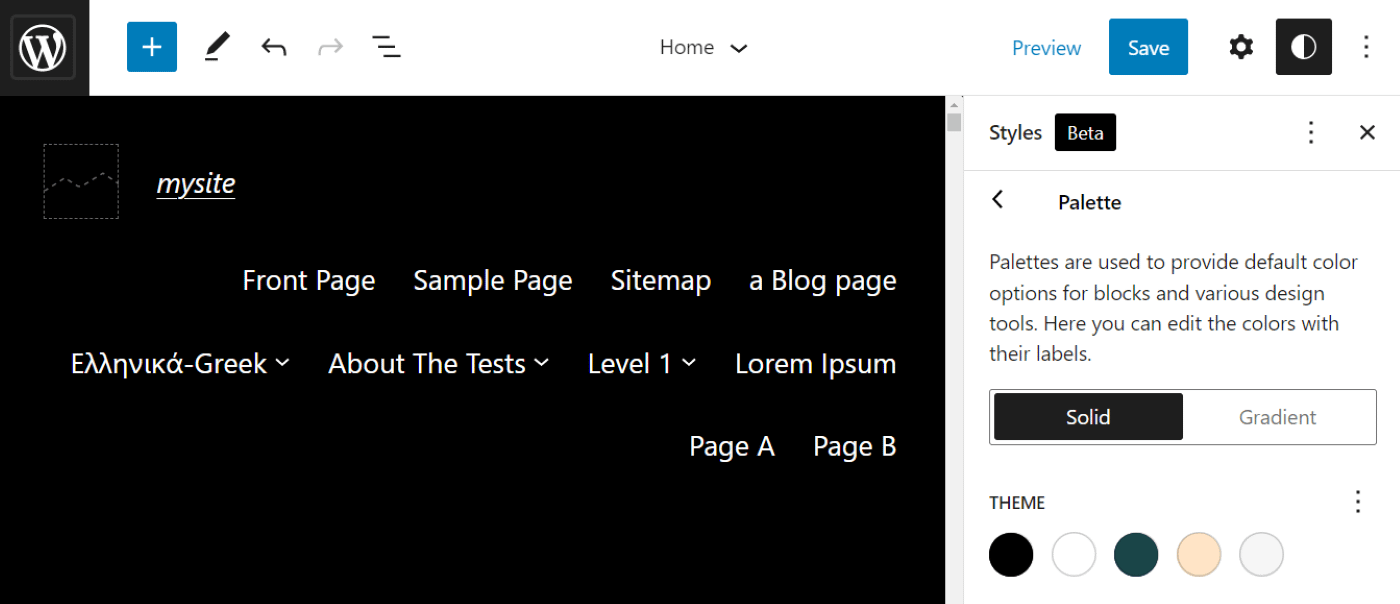
Task: Toggle the Styles half-circle icon
Action: pyautogui.click(x=1304, y=47)
